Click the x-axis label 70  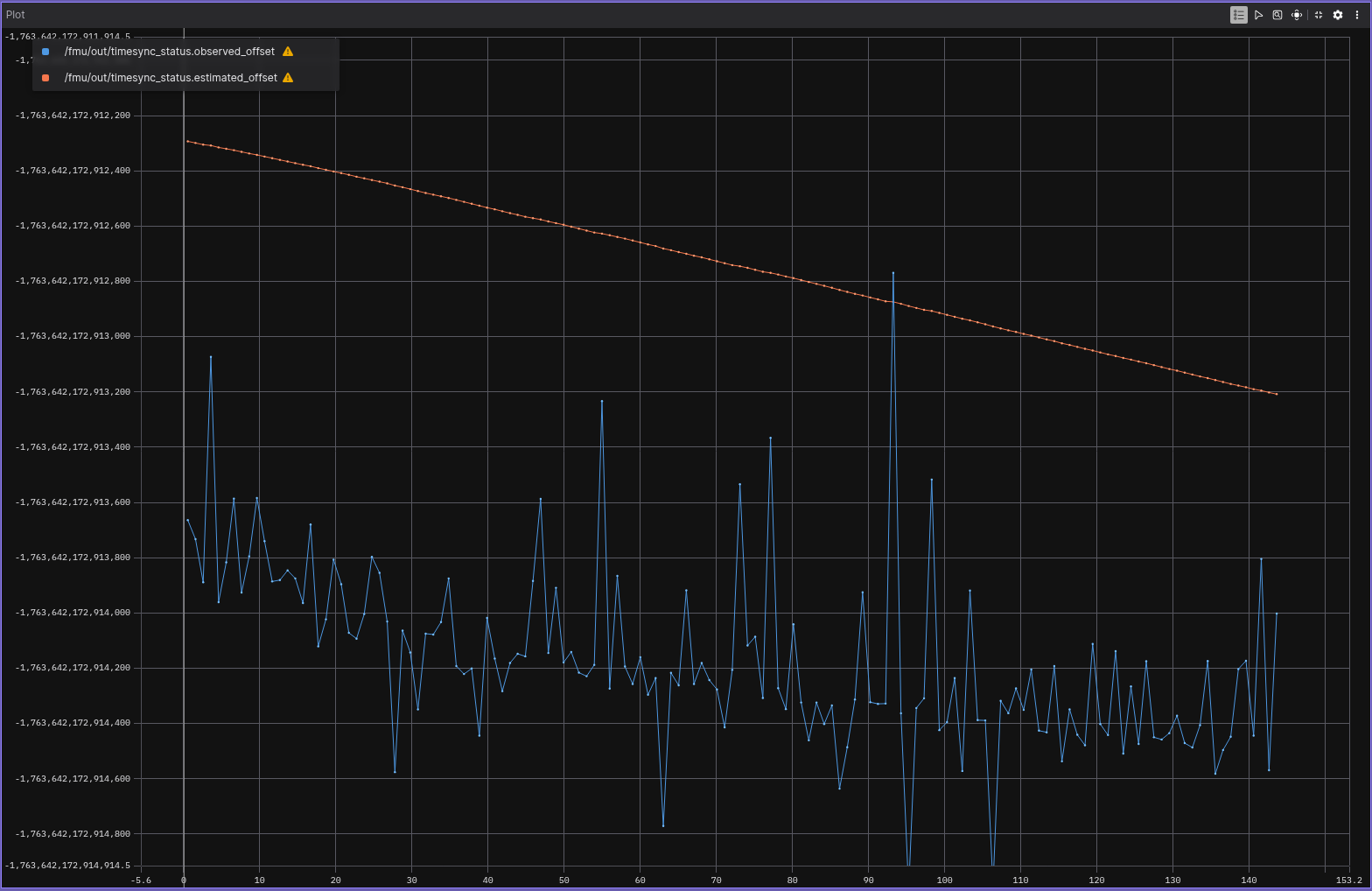coord(716,880)
